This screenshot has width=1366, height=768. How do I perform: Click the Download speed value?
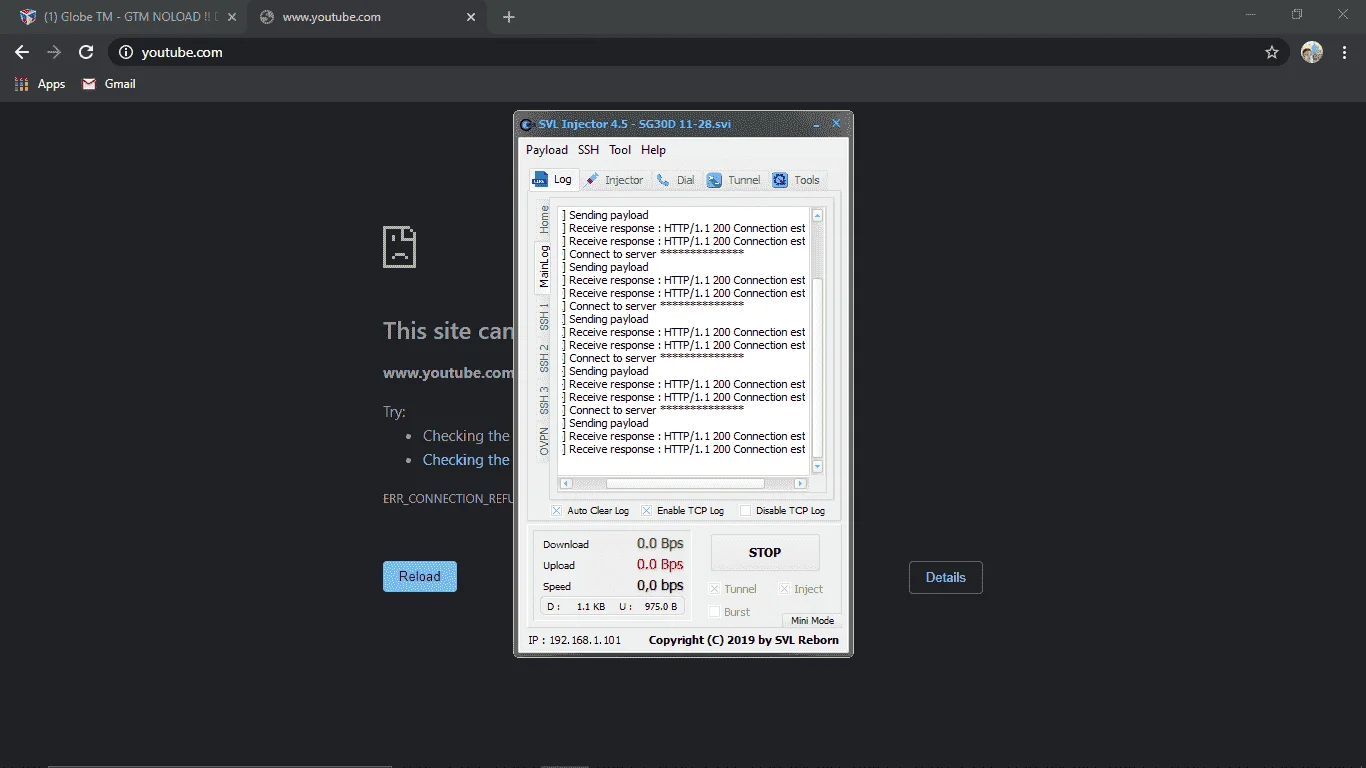click(660, 543)
